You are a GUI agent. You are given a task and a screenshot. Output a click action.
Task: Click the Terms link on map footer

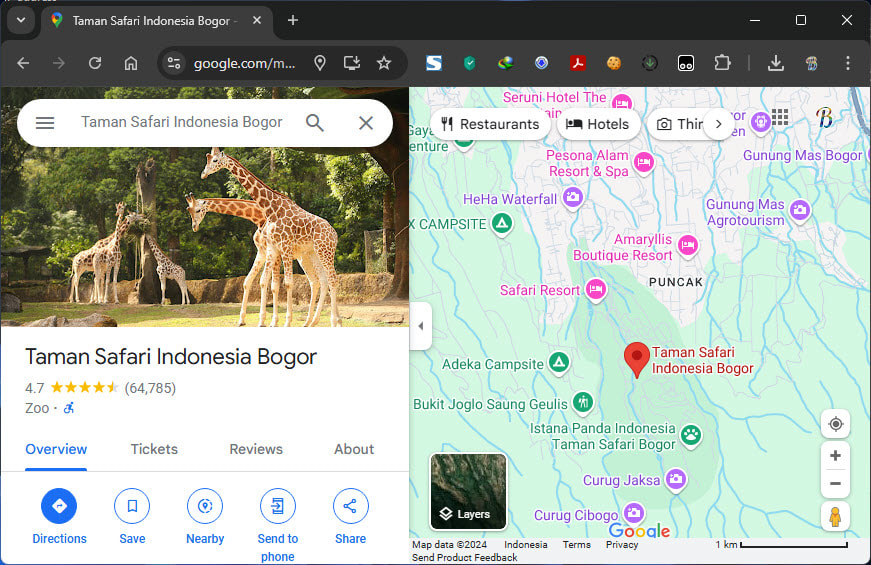click(x=577, y=544)
